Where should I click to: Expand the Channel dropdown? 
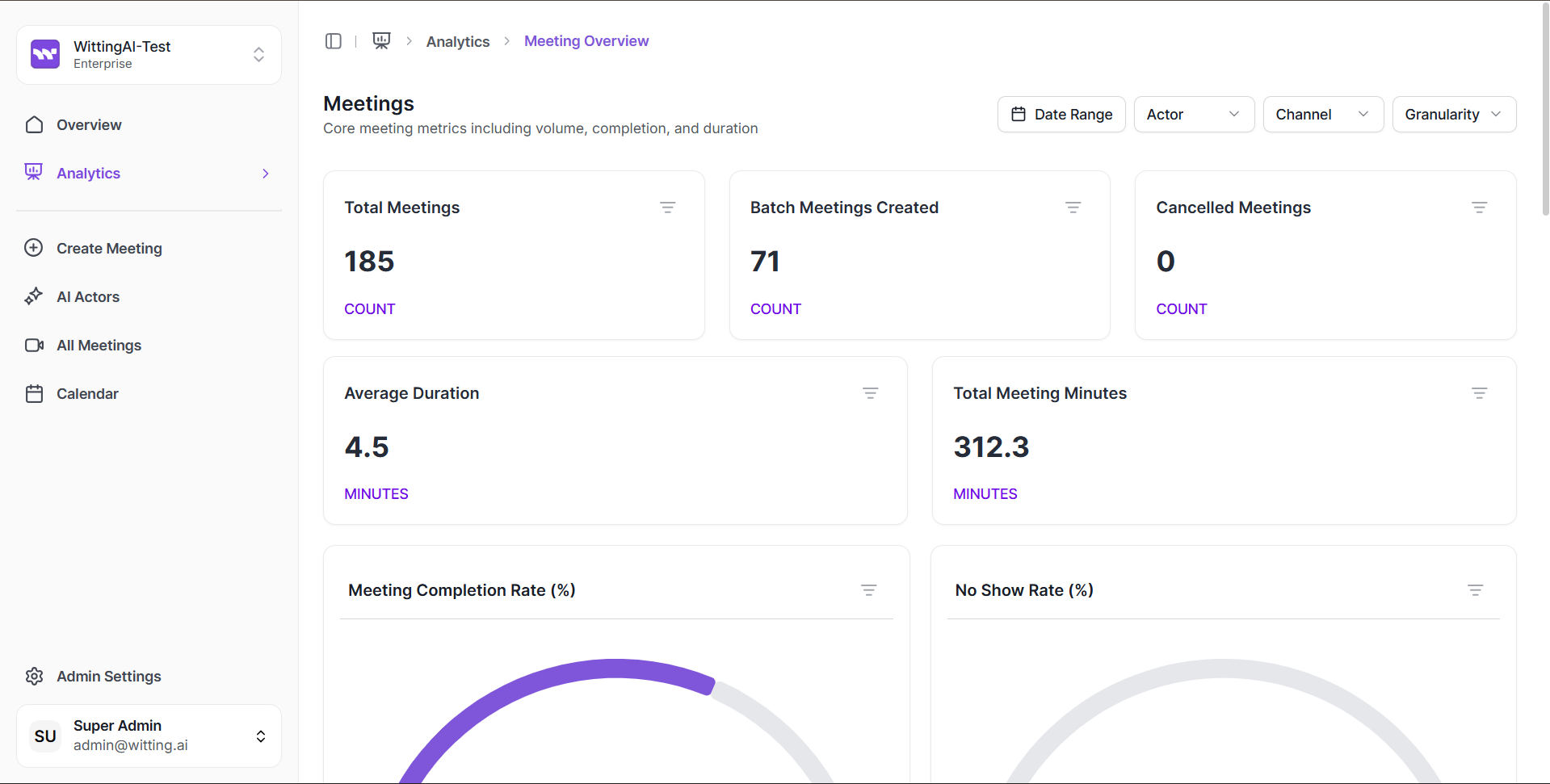(1322, 115)
